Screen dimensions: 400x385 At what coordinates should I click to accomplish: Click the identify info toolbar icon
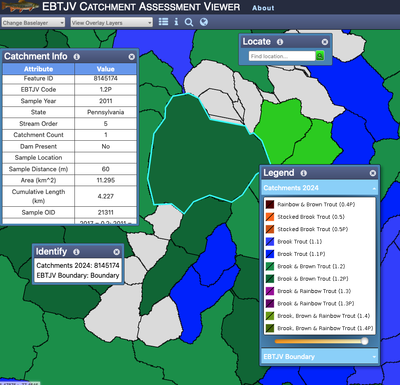coord(176,22)
